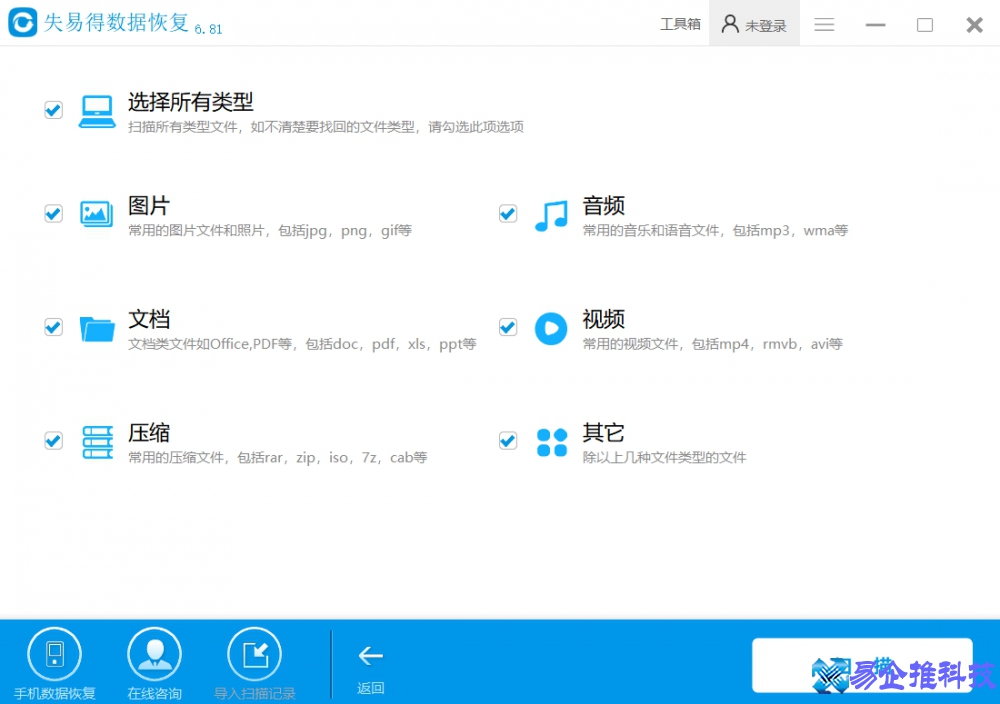Click the dots icon for 其它 file type

[551, 440]
